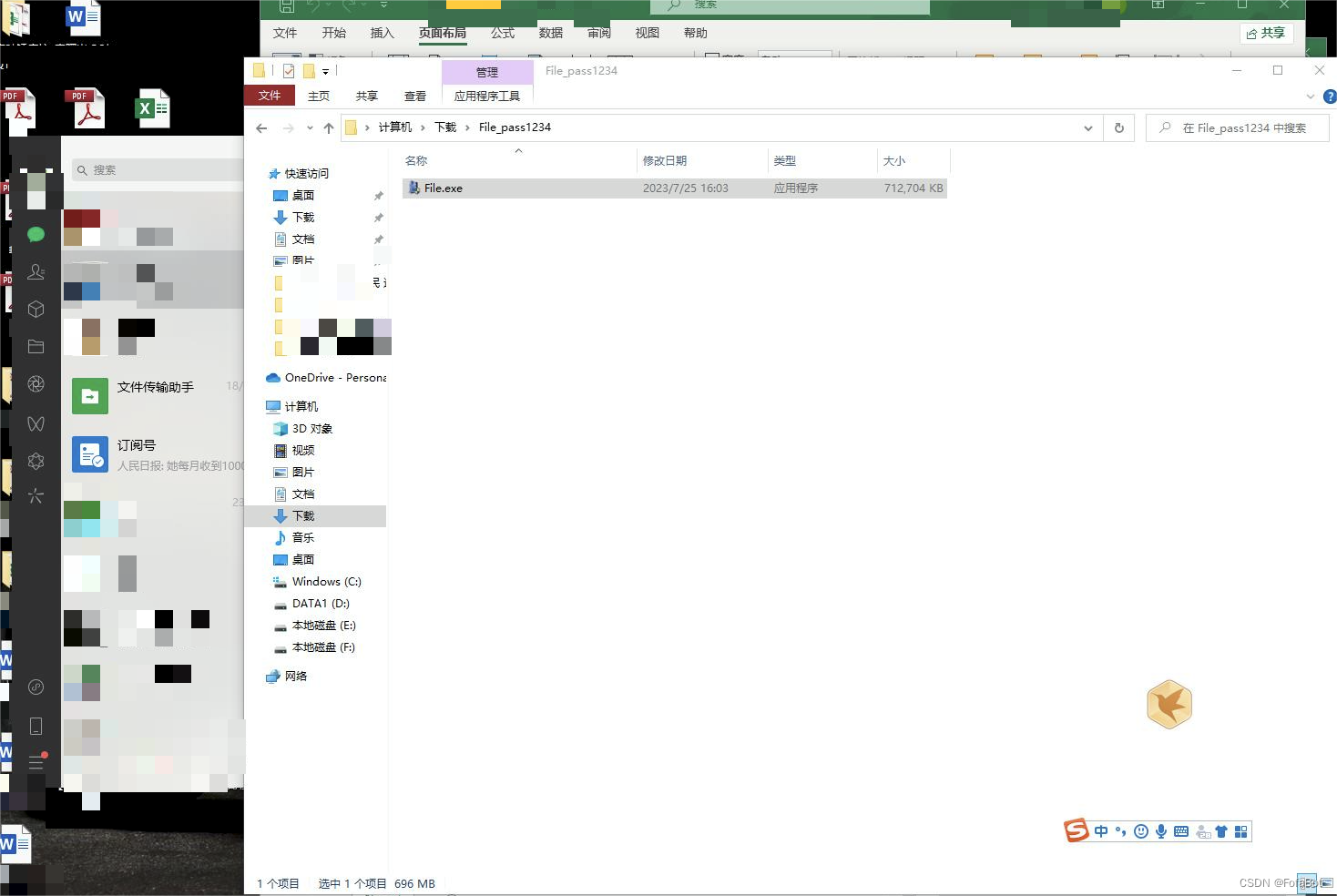Collapse the Explorer ribbon chevron
Screen dimensions: 1337x896
(x=1310, y=96)
